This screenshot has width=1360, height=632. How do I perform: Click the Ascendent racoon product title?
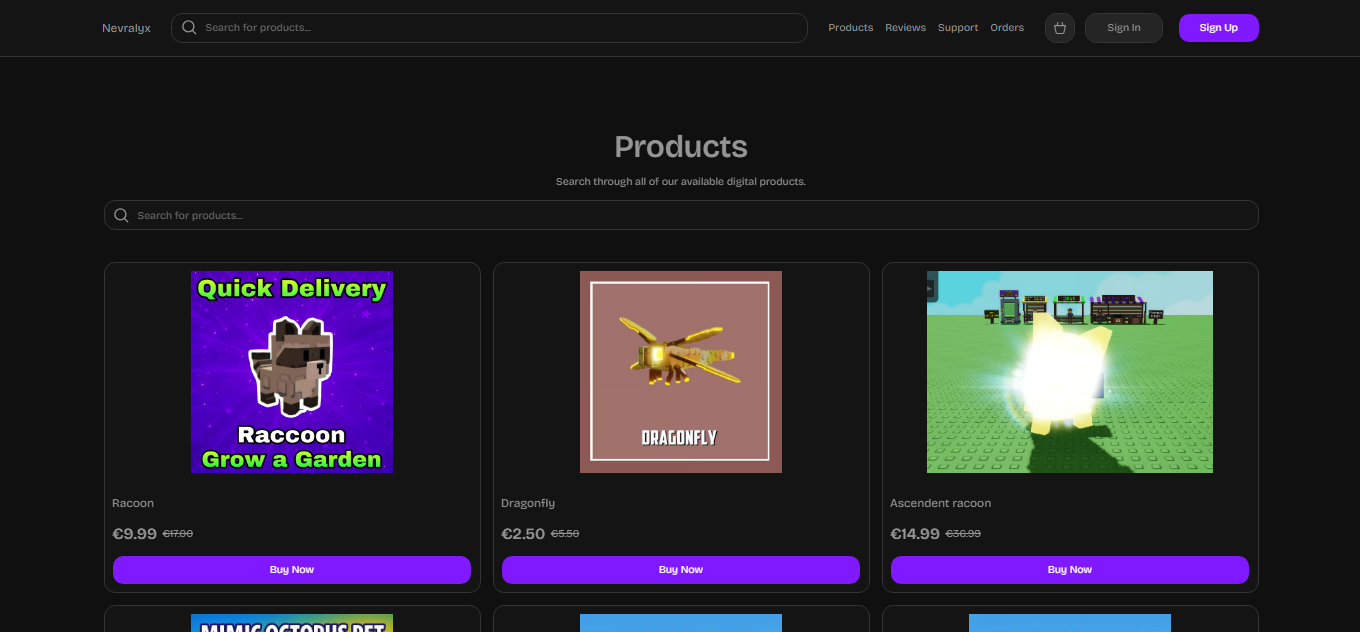coord(941,503)
